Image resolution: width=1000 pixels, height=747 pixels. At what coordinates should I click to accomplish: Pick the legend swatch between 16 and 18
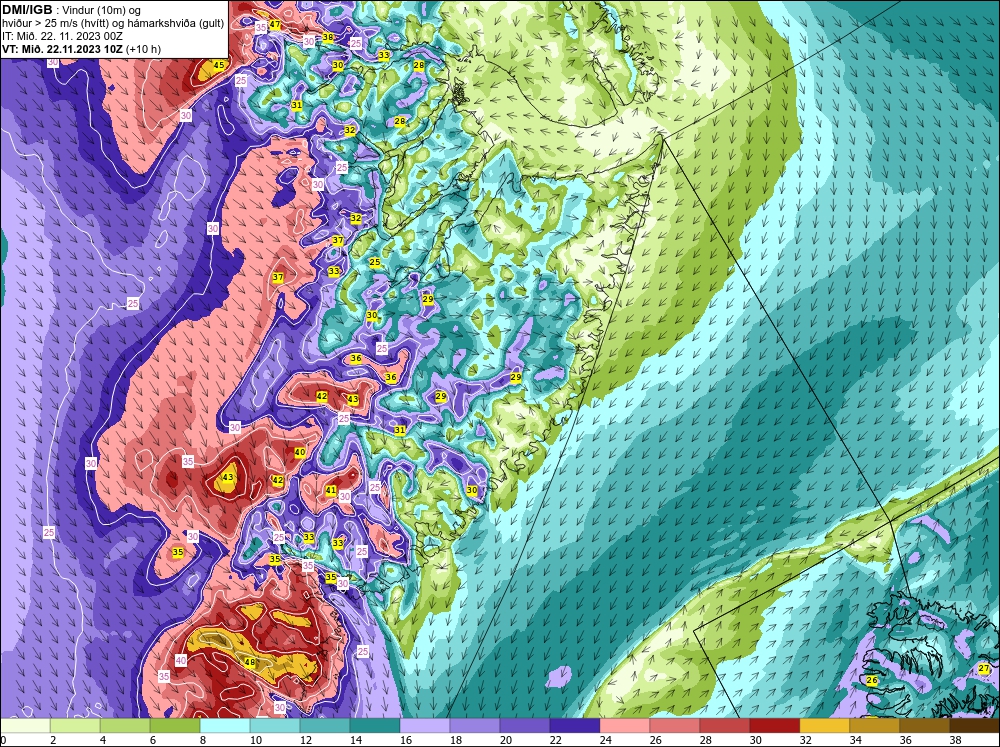click(425, 726)
